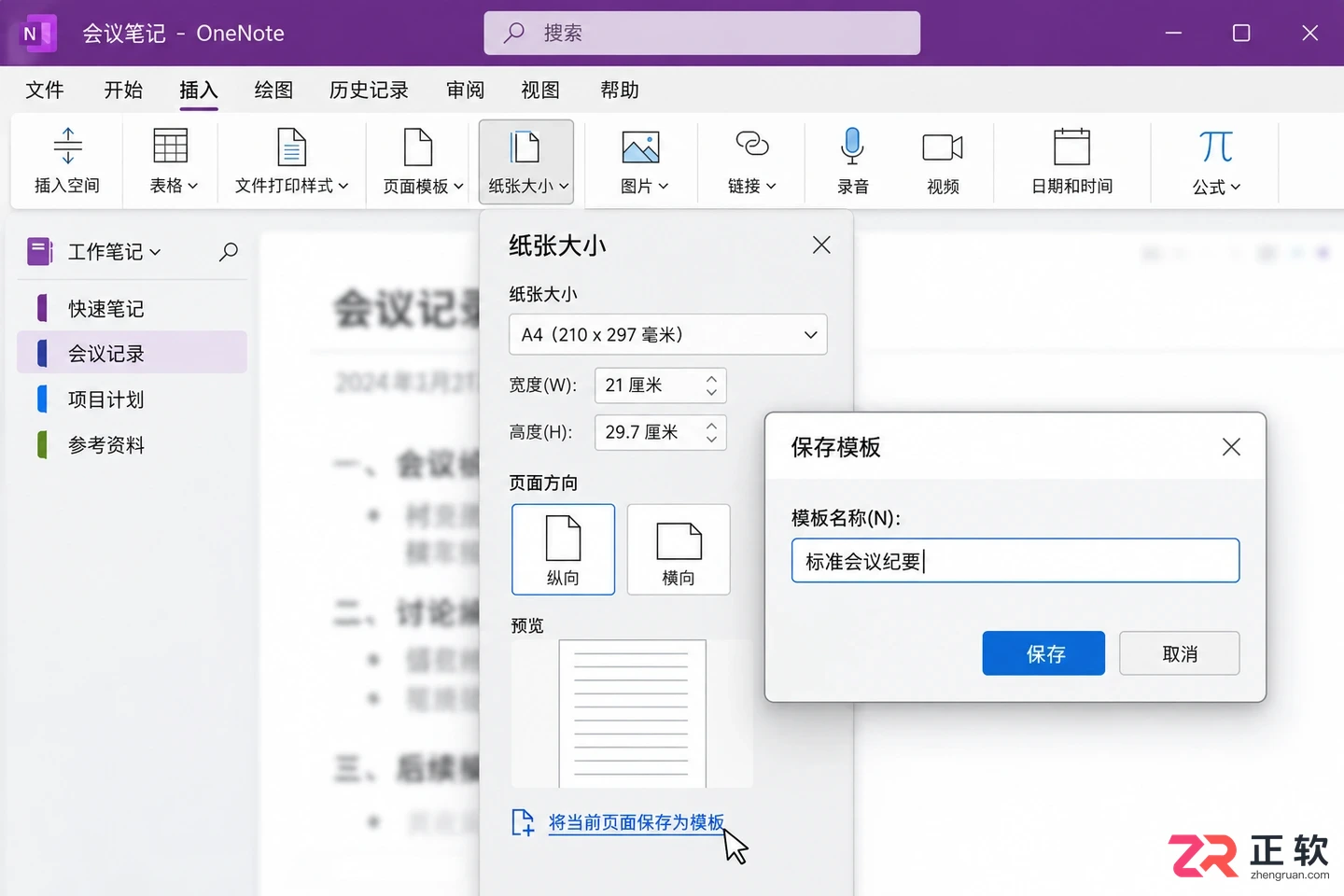This screenshot has width=1344, height=896.
Task: Decrease the 宽度 width spinner
Action: click(x=712, y=393)
